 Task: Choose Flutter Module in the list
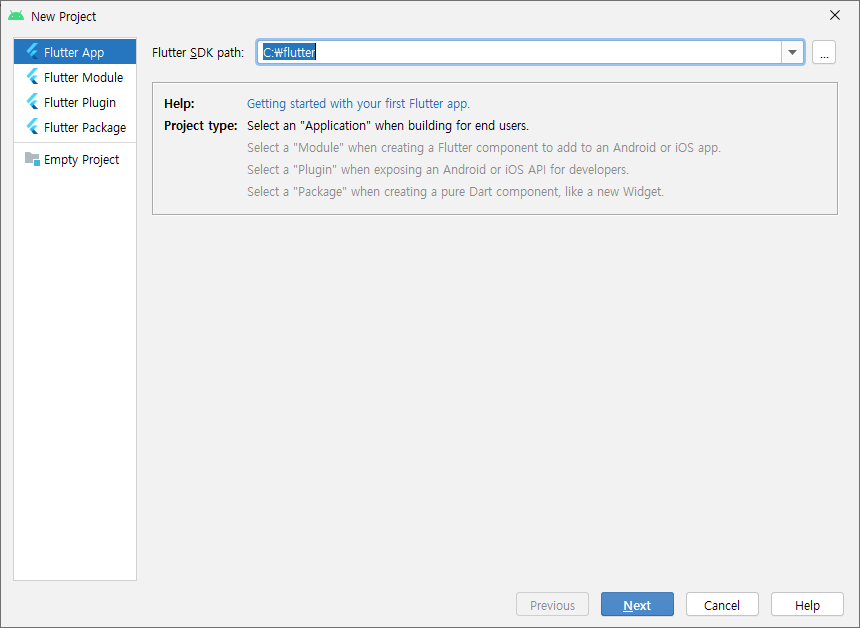coord(75,77)
